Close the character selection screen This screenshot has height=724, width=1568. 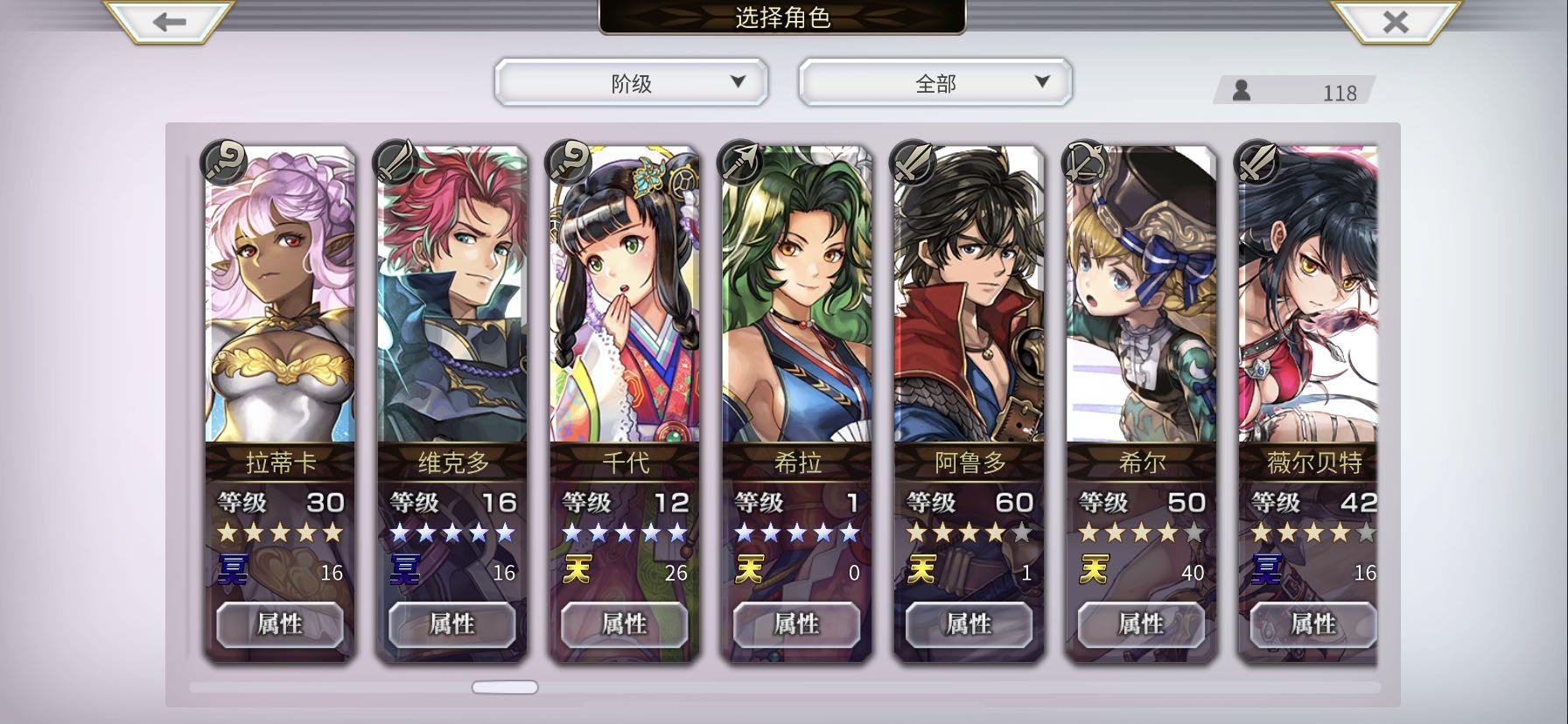pos(1395,21)
